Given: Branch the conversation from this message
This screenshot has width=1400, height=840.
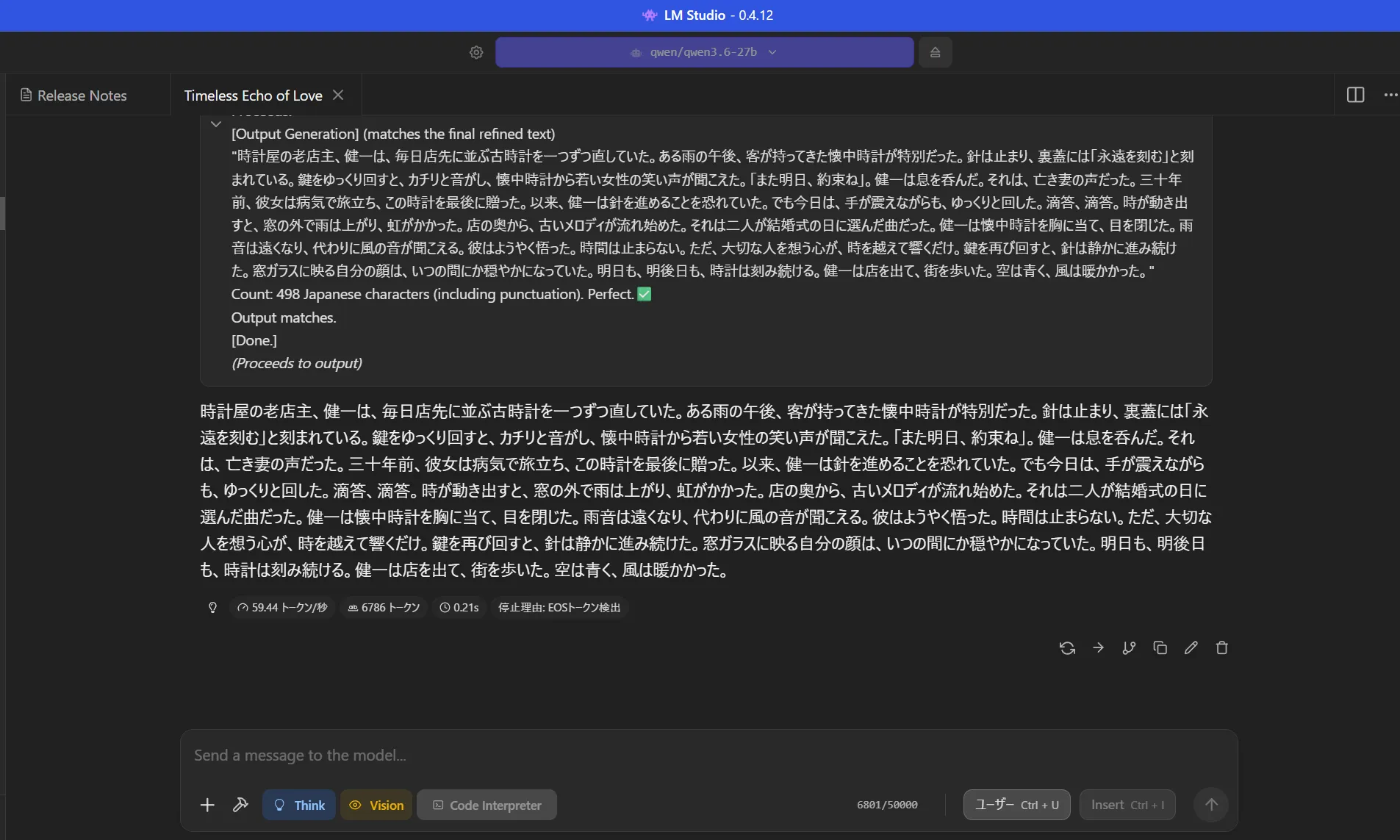Looking at the screenshot, I should [x=1129, y=647].
